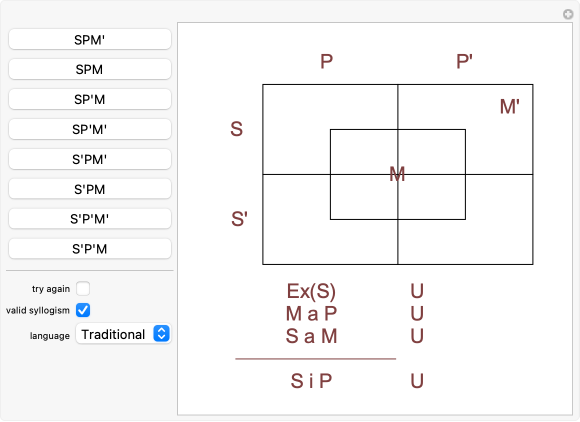Choose the SP'M button
The height and width of the screenshot is (422, 580).
pyautogui.click(x=90, y=99)
